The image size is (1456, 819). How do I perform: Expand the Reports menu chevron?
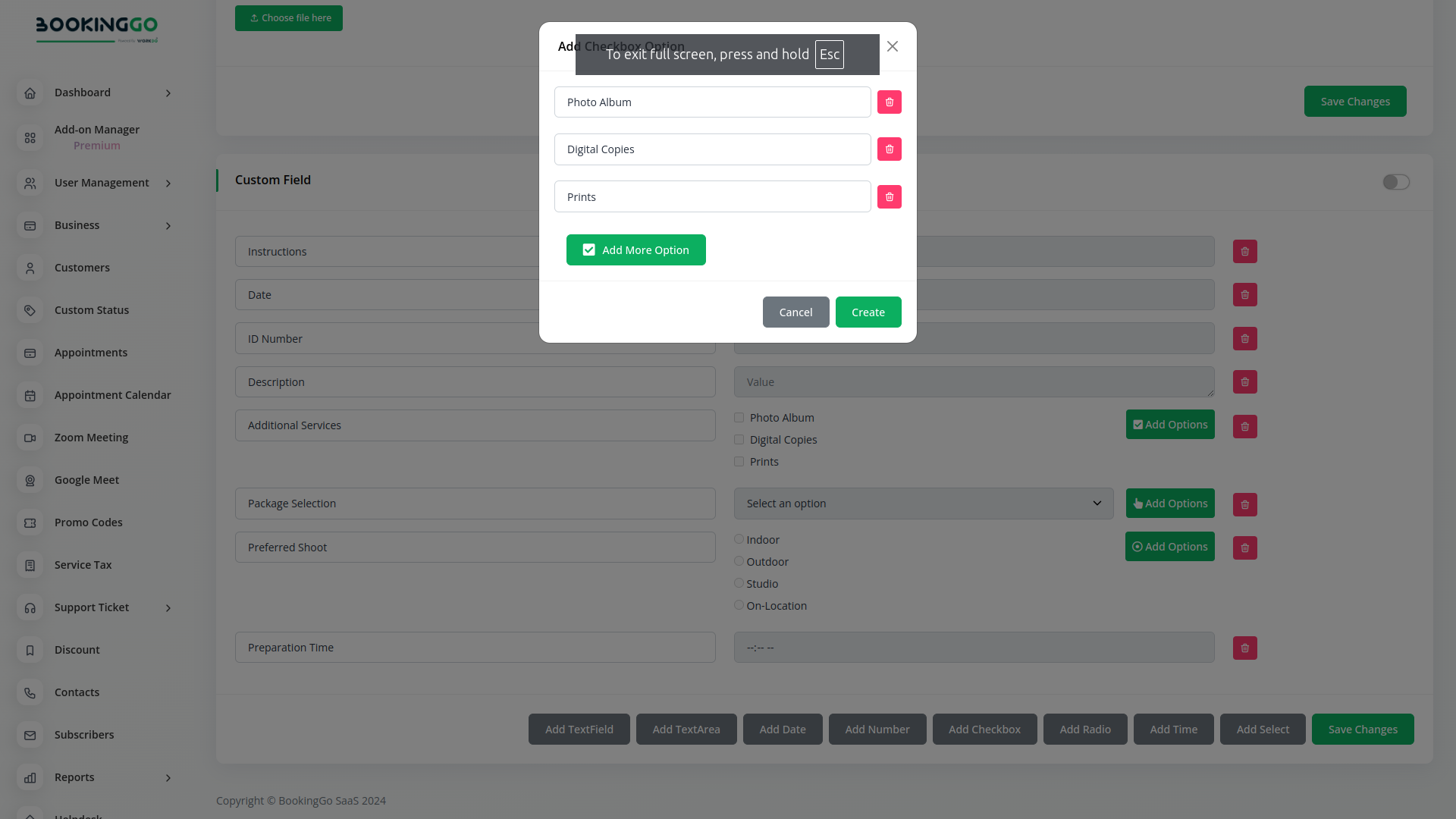(168, 778)
